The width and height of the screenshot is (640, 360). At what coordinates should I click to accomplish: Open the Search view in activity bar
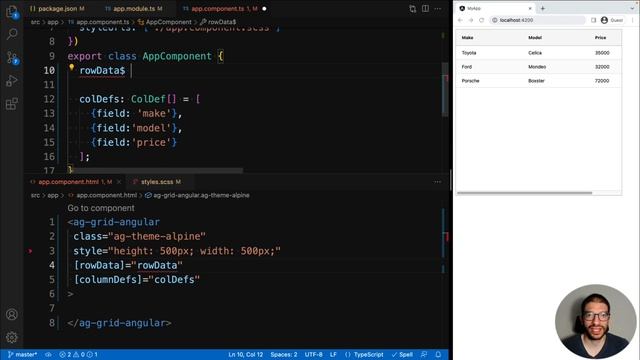point(12,34)
